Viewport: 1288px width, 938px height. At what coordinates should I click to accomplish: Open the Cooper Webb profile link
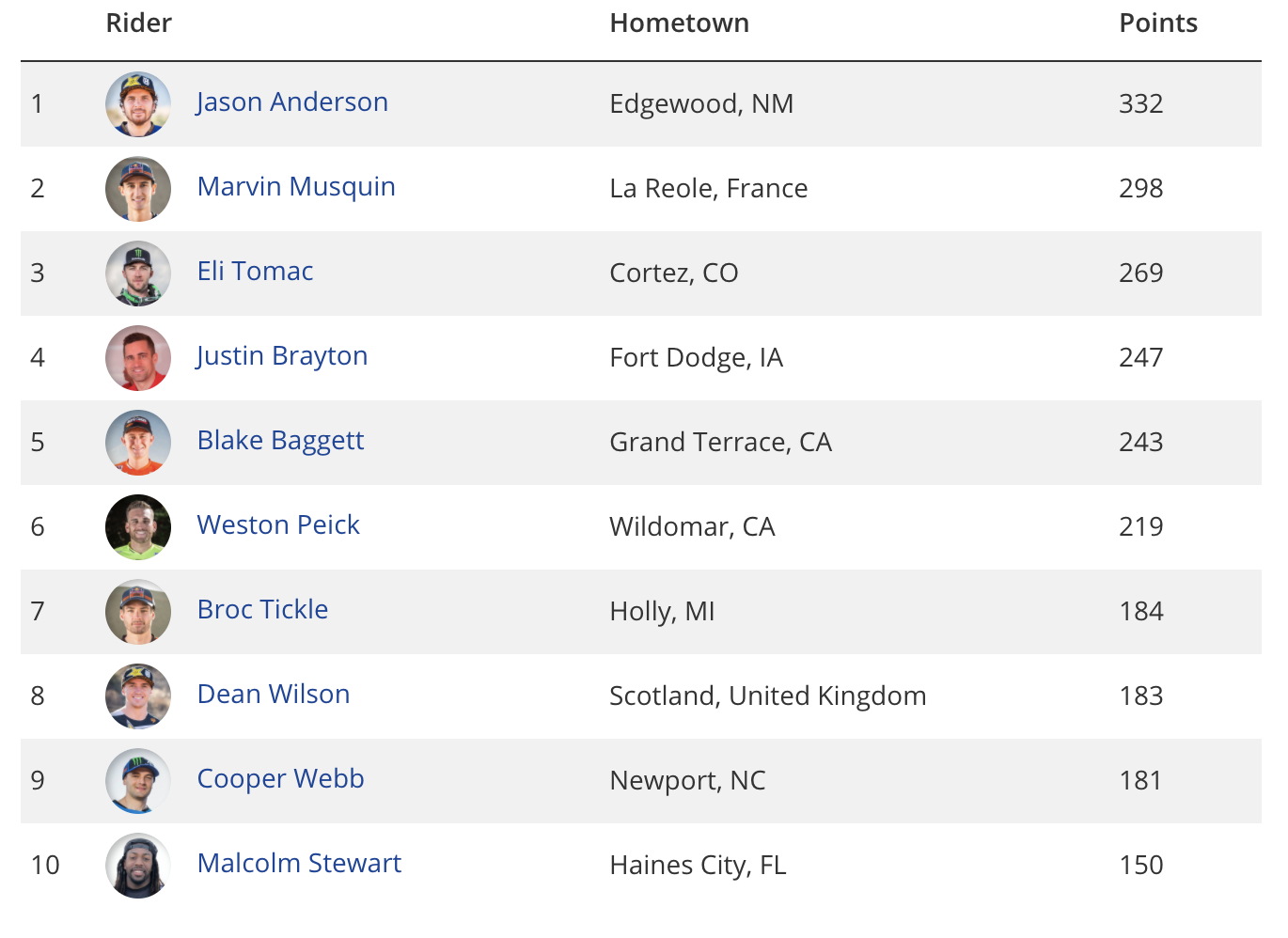pyautogui.click(x=280, y=779)
